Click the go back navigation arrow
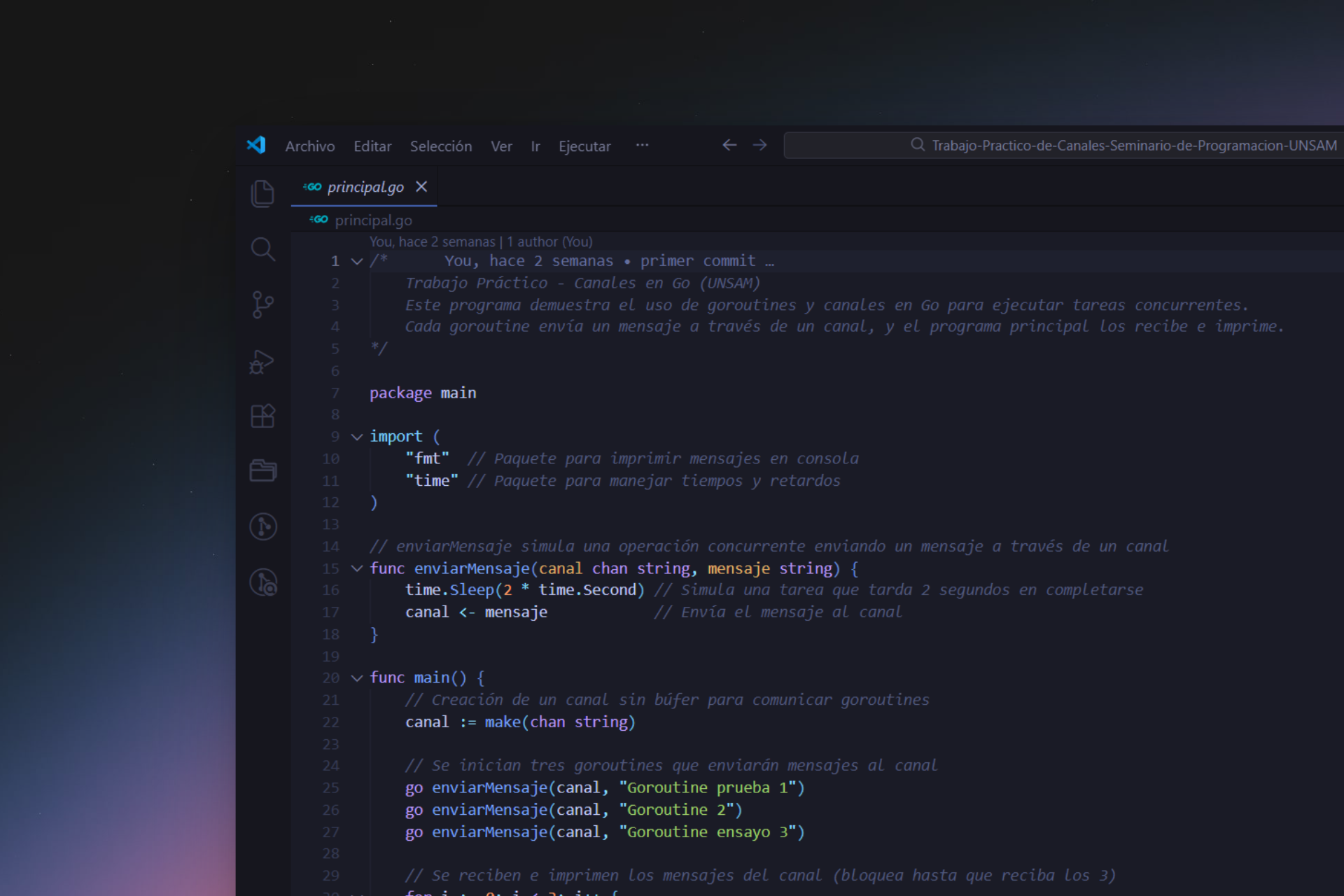1344x896 pixels. tap(729, 145)
